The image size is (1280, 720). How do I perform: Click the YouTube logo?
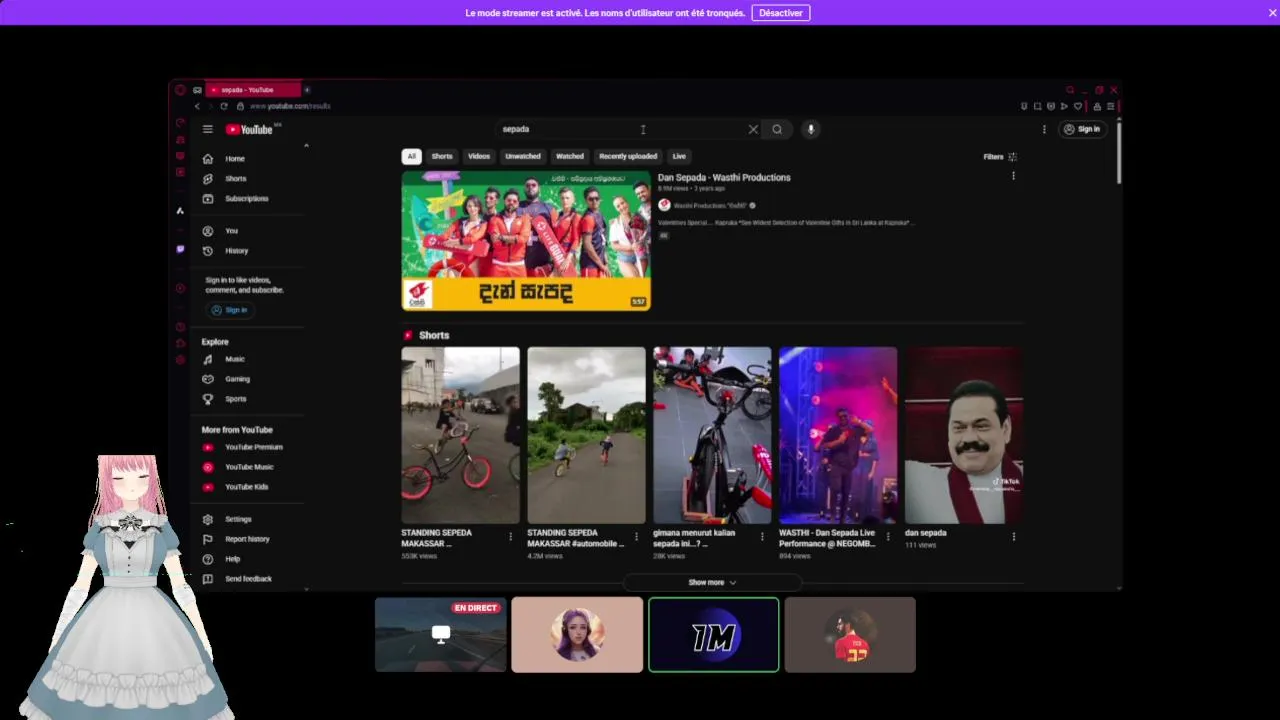[x=249, y=129]
